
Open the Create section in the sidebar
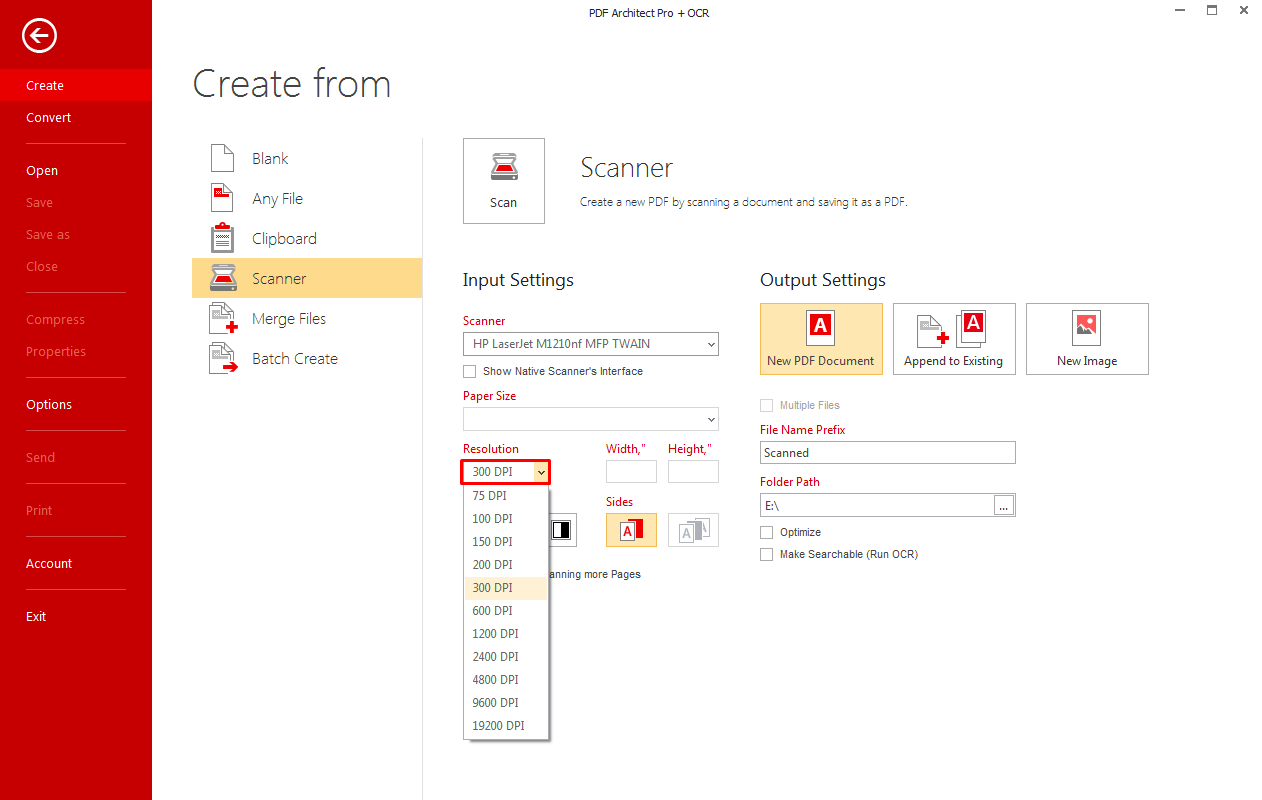point(76,86)
